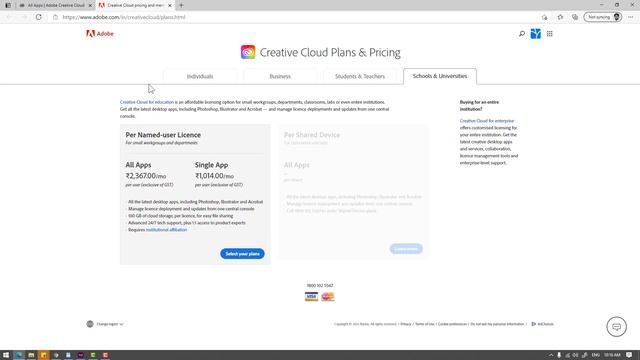Open the chat support bubble
Image resolution: width=640 pixels, height=360 pixels.
(616, 327)
